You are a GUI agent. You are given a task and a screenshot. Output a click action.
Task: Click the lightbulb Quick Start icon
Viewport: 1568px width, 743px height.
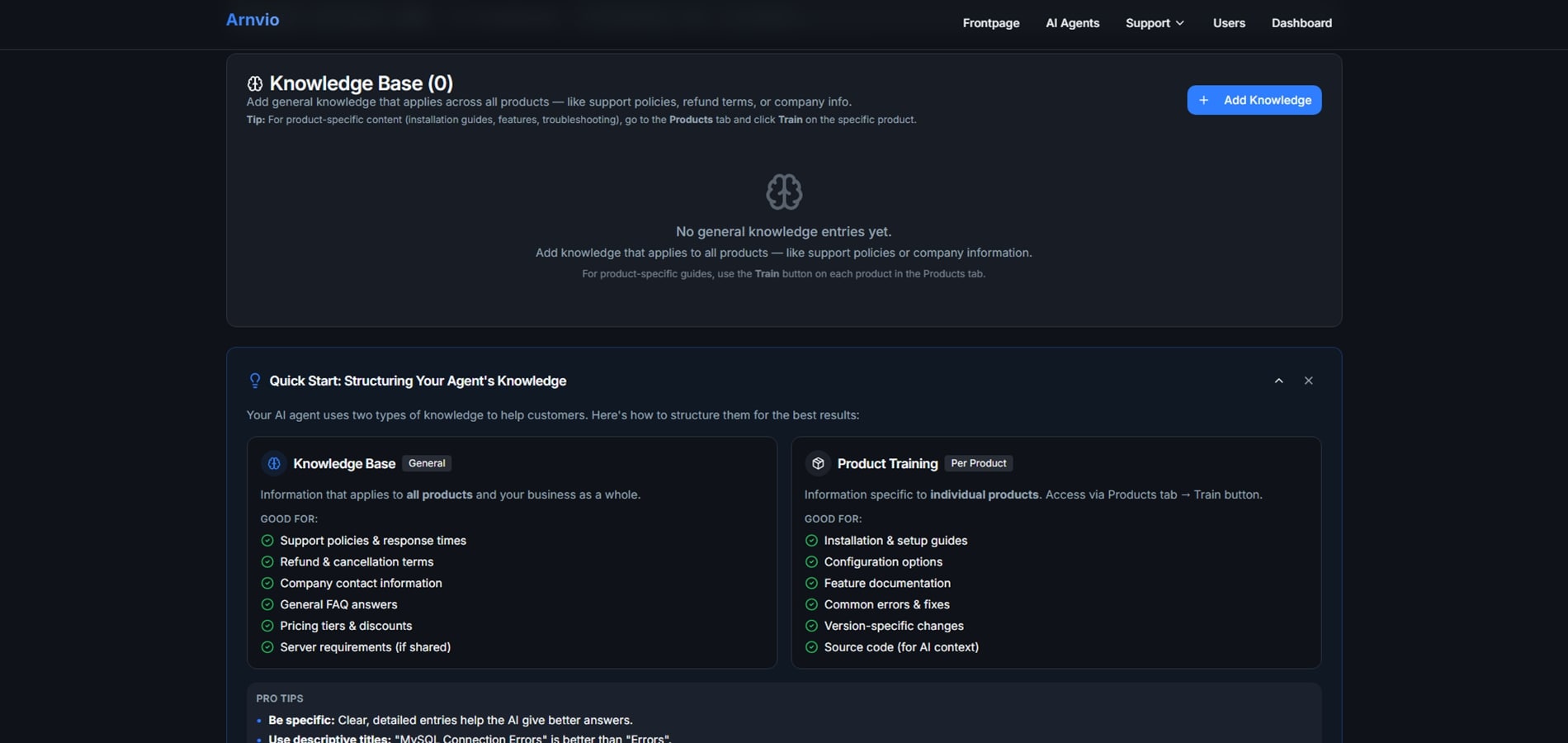click(x=255, y=381)
